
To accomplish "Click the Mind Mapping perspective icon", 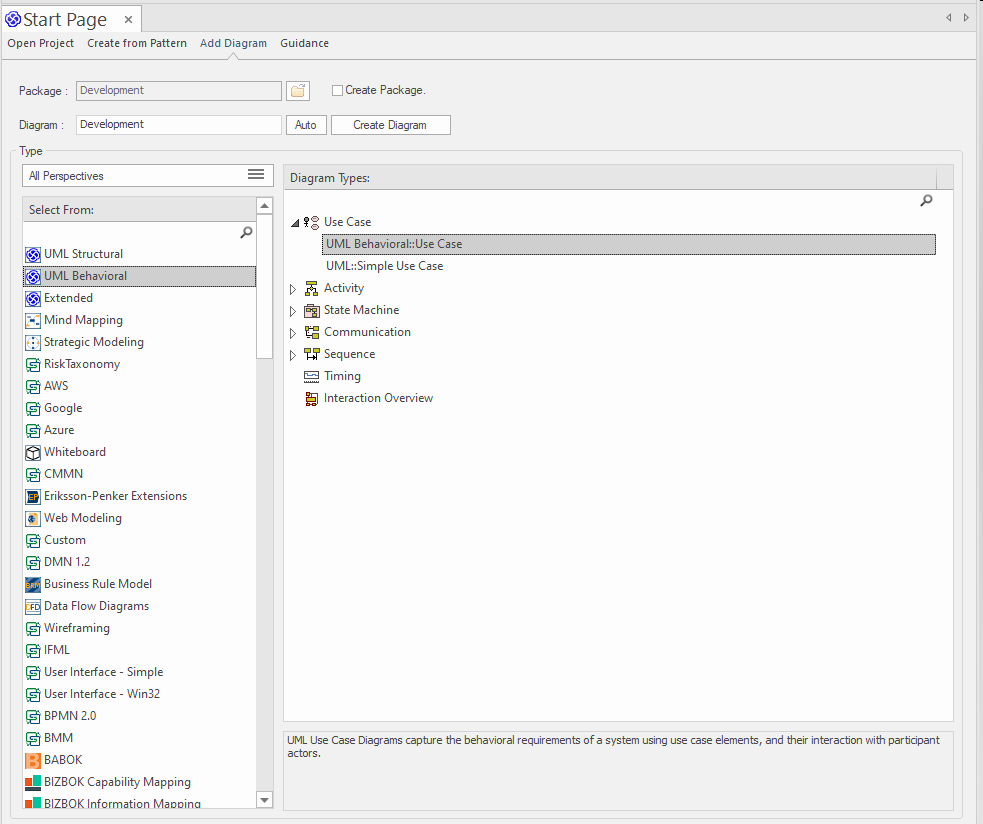I will point(33,320).
